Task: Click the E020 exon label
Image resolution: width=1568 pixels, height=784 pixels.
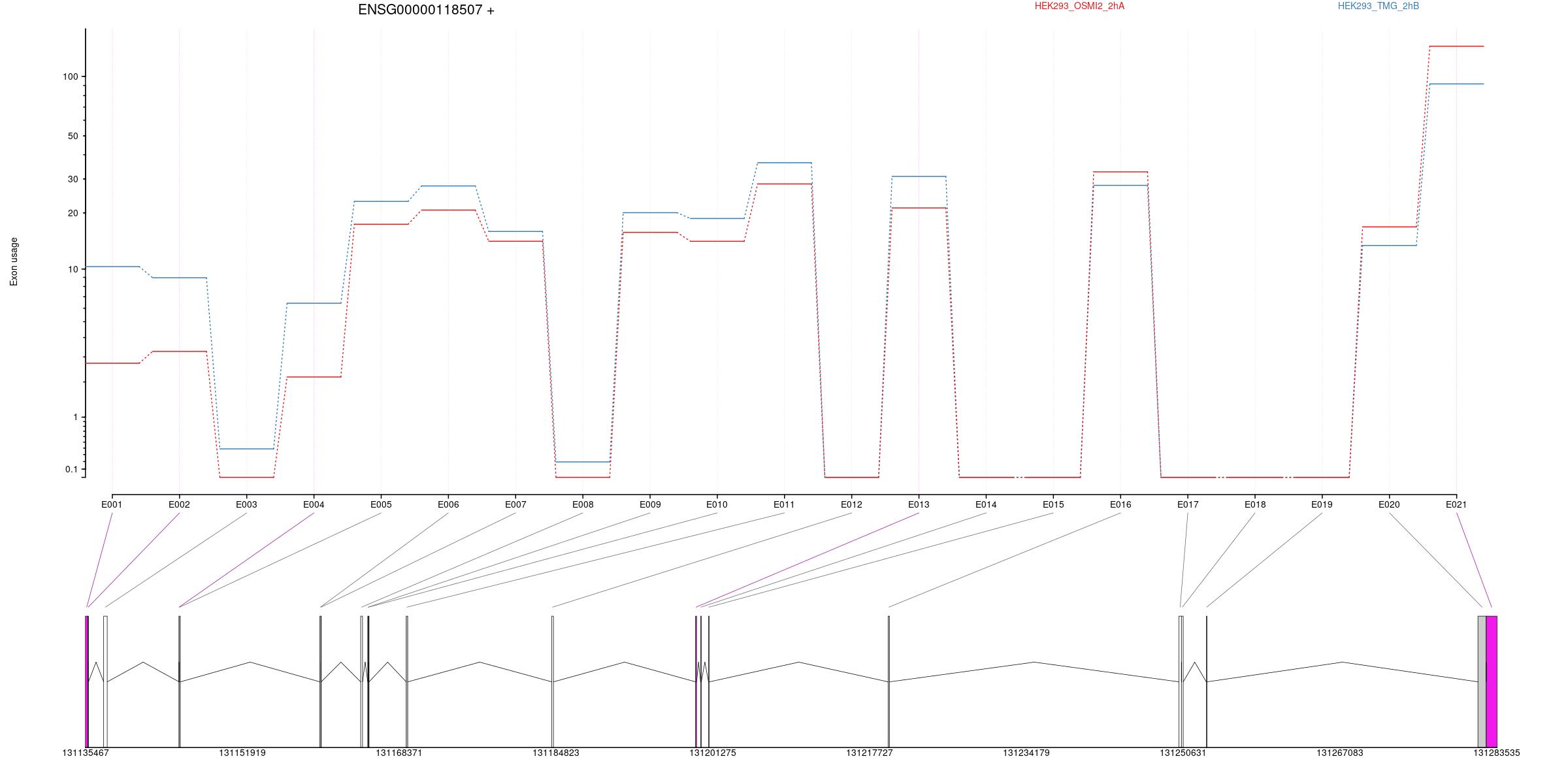Action: [x=1389, y=504]
